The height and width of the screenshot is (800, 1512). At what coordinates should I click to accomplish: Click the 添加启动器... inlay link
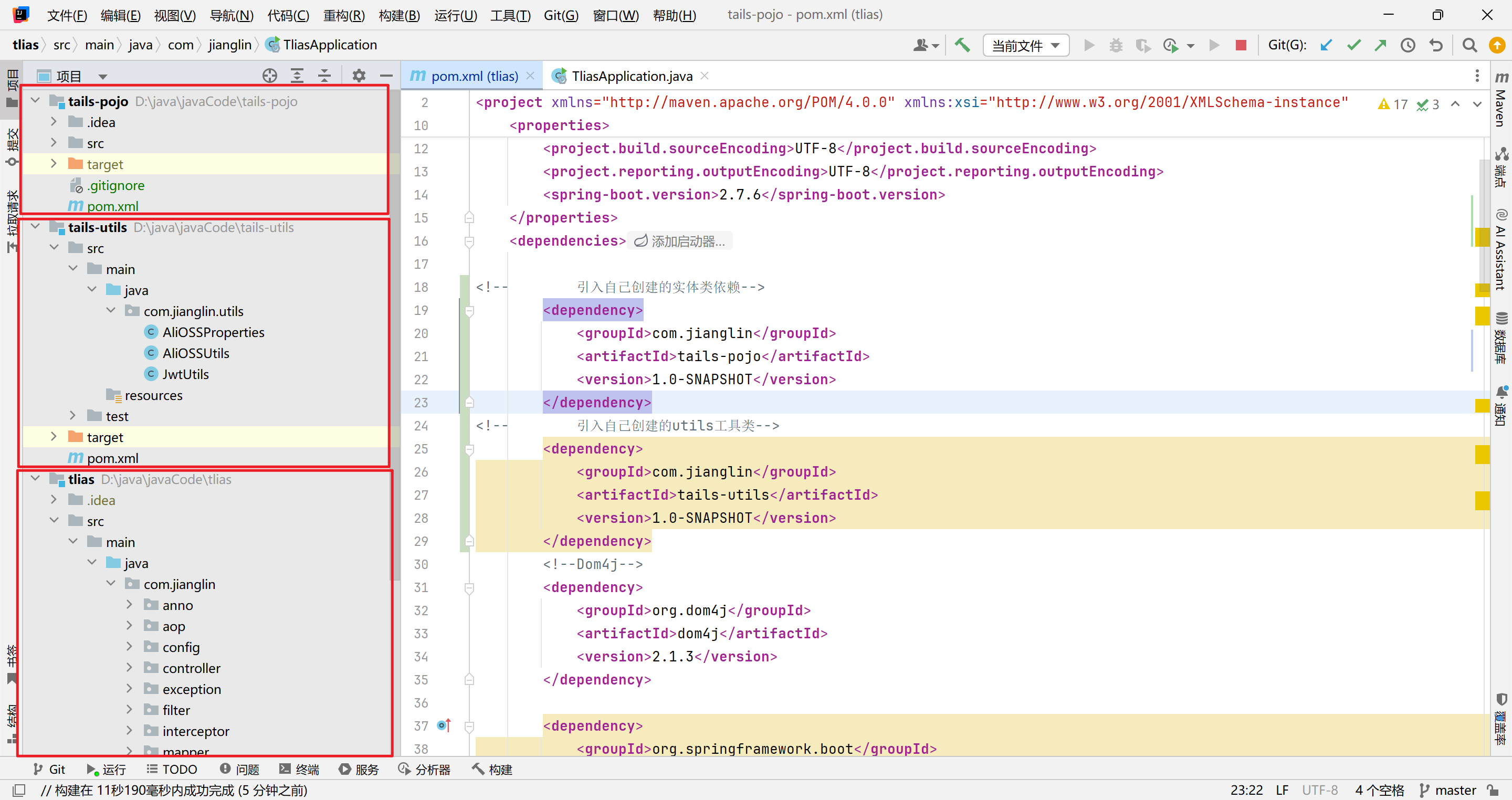[x=680, y=241]
